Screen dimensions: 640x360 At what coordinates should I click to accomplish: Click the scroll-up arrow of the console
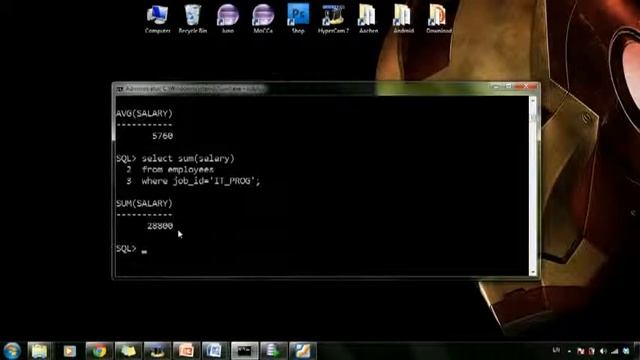point(533,100)
